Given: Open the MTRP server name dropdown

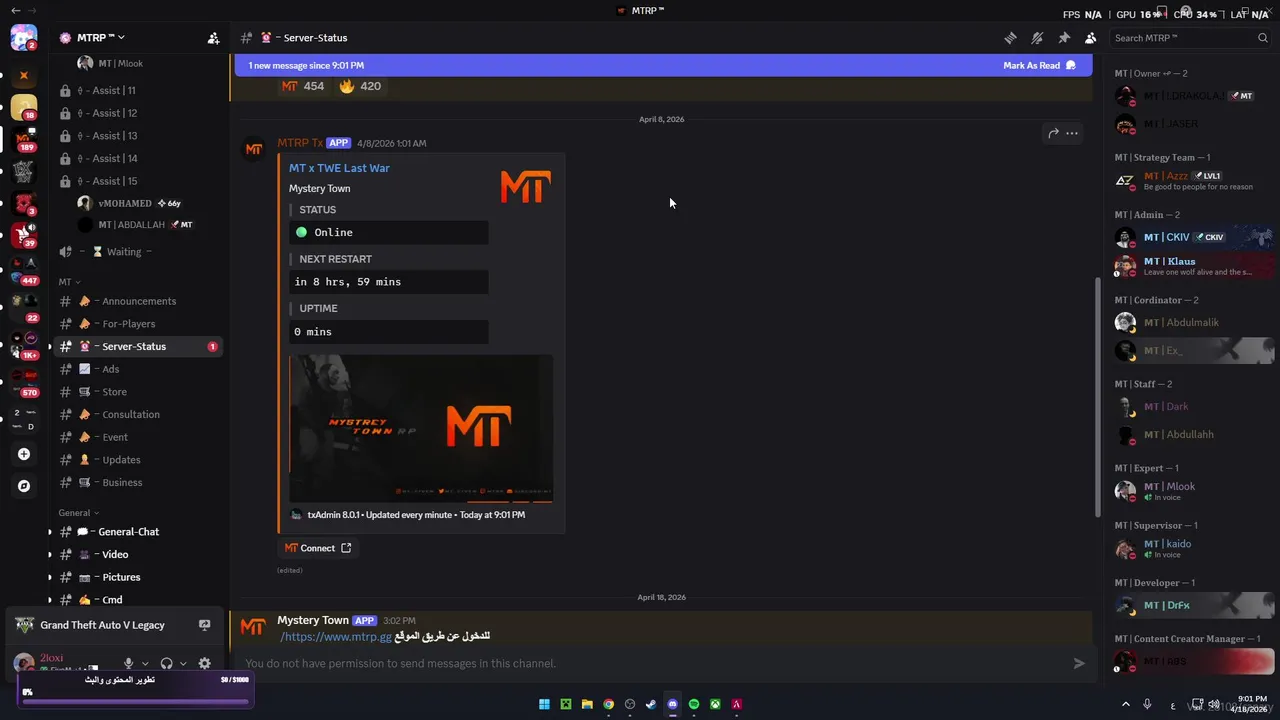Looking at the screenshot, I should coord(100,38).
